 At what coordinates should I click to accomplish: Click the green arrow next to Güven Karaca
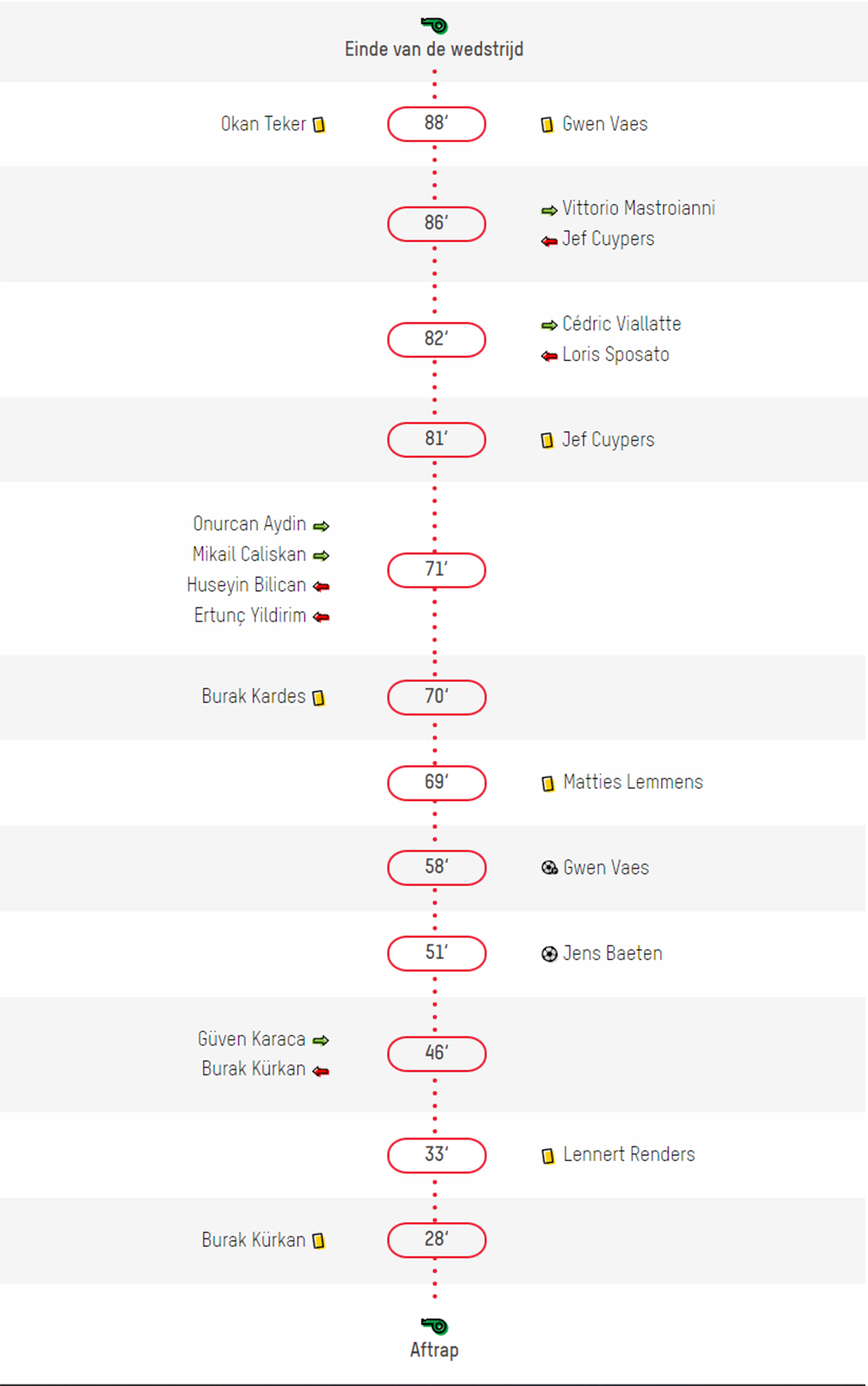click(x=321, y=1041)
